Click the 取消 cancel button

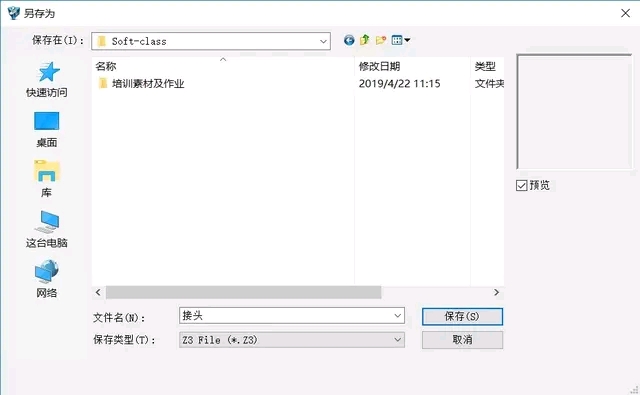pos(462,340)
